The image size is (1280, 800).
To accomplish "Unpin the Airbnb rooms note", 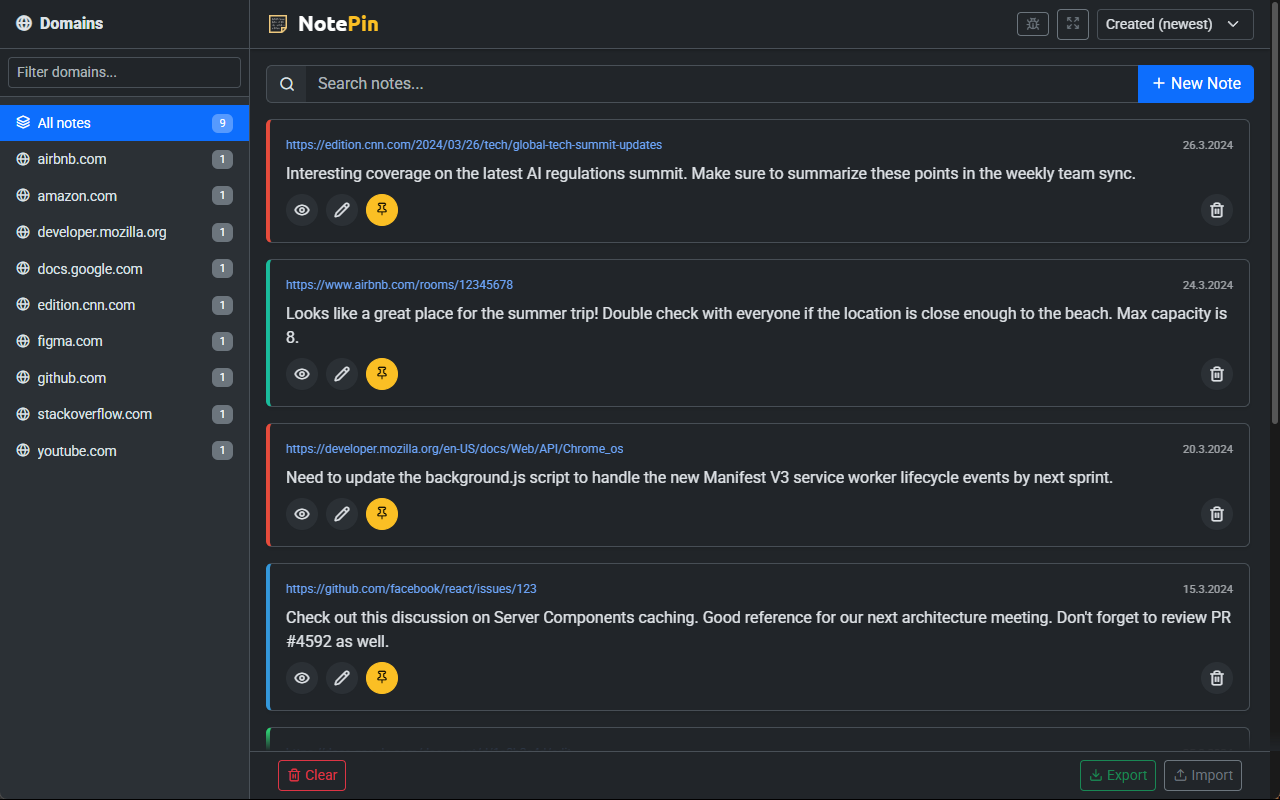I will (382, 374).
